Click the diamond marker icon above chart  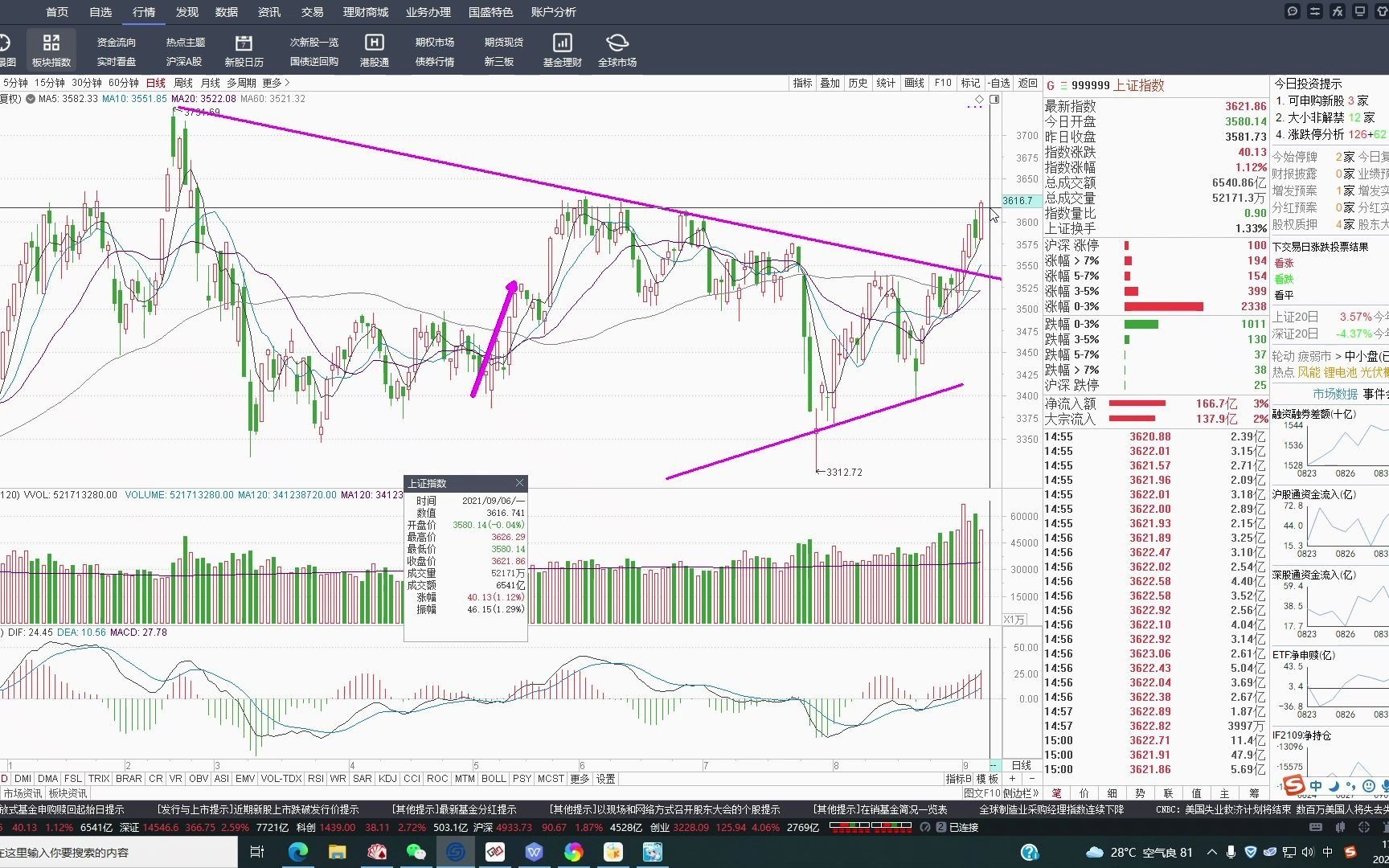point(979,100)
